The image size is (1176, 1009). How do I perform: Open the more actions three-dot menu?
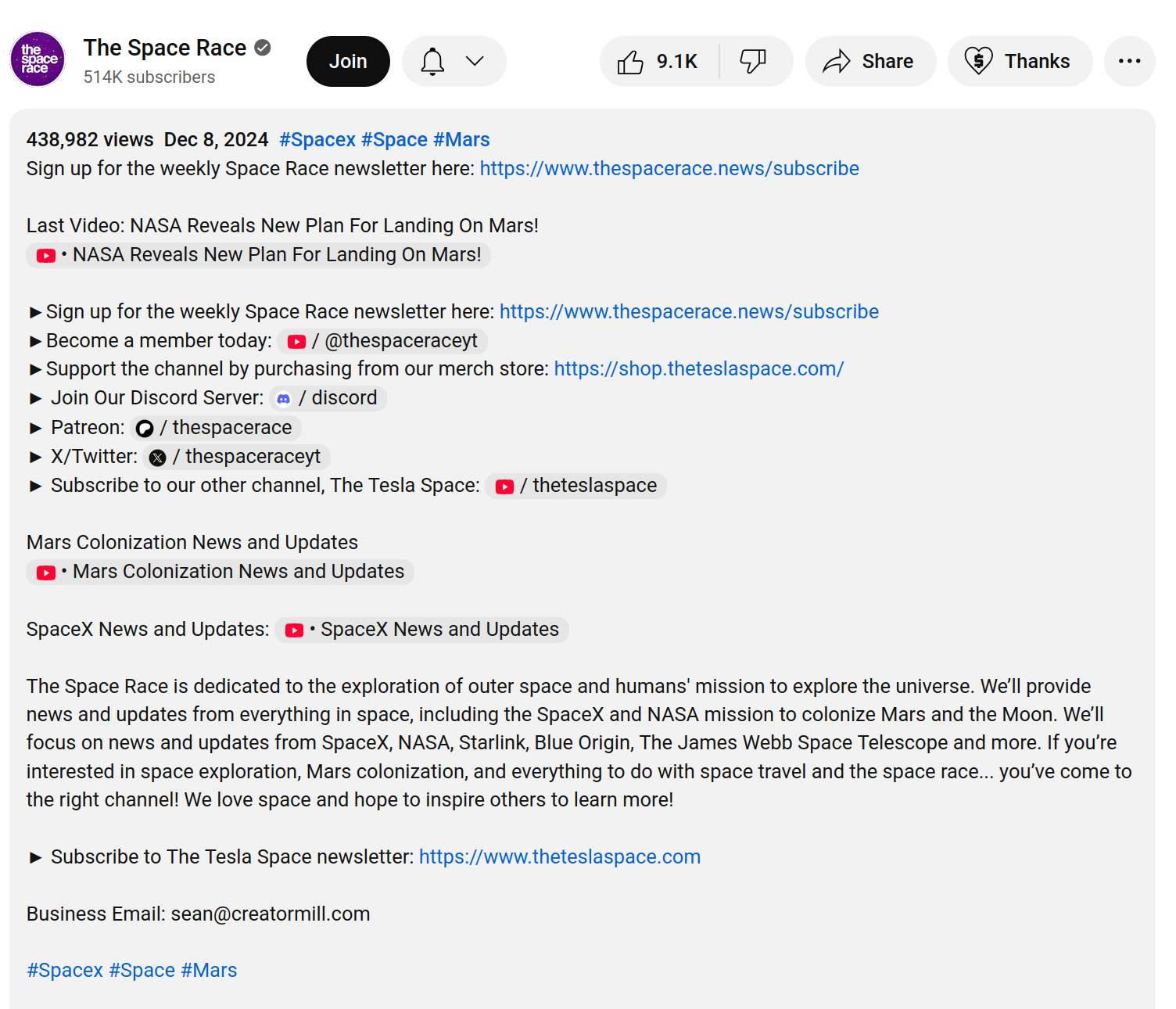pos(1129,62)
